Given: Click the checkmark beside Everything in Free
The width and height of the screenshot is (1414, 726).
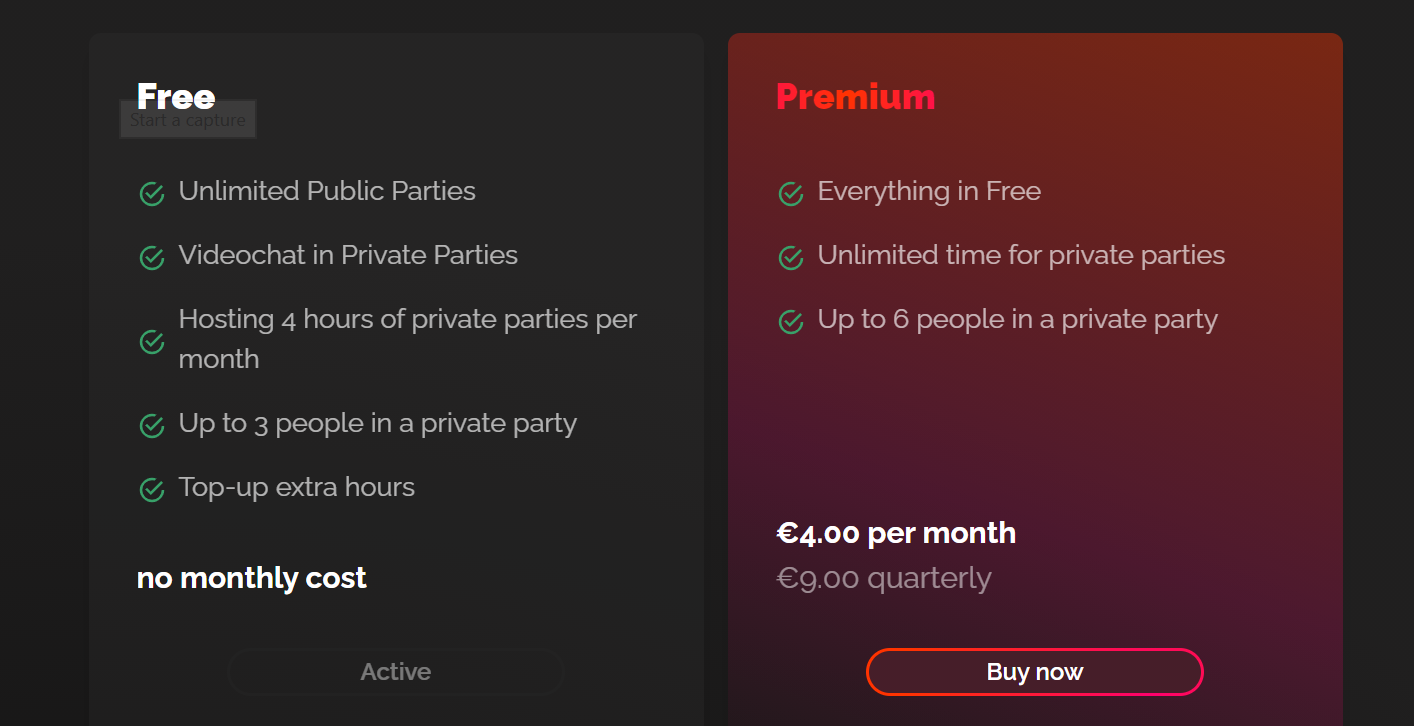Looking at the screenshot, I should (791, 194).
